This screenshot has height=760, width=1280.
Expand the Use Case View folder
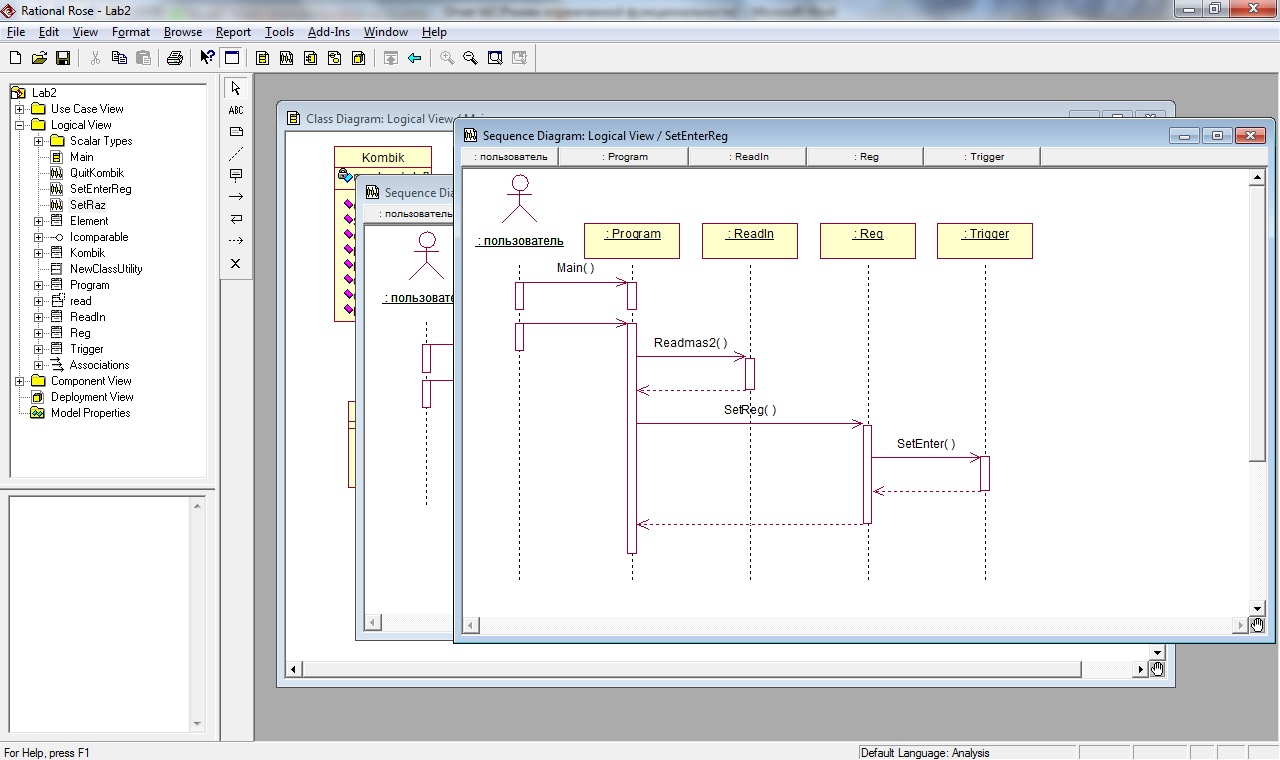(20, 109)
